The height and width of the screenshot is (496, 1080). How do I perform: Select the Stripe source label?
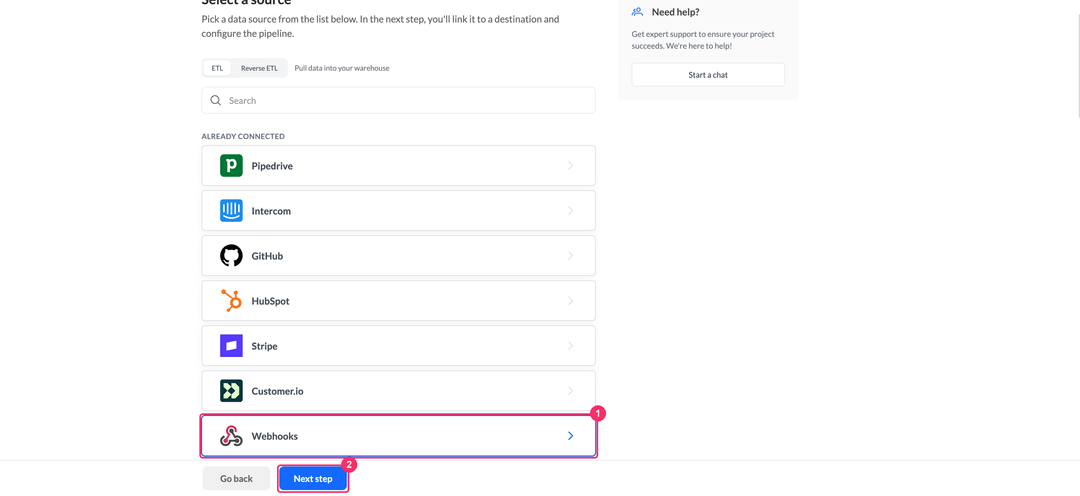tap(264, 346)
